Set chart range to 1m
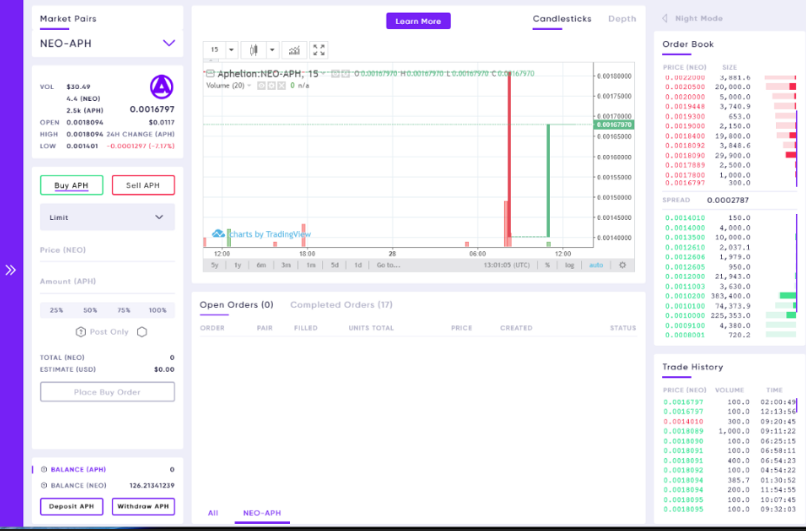This screenshot has width=806, height=531. (310, 265)
